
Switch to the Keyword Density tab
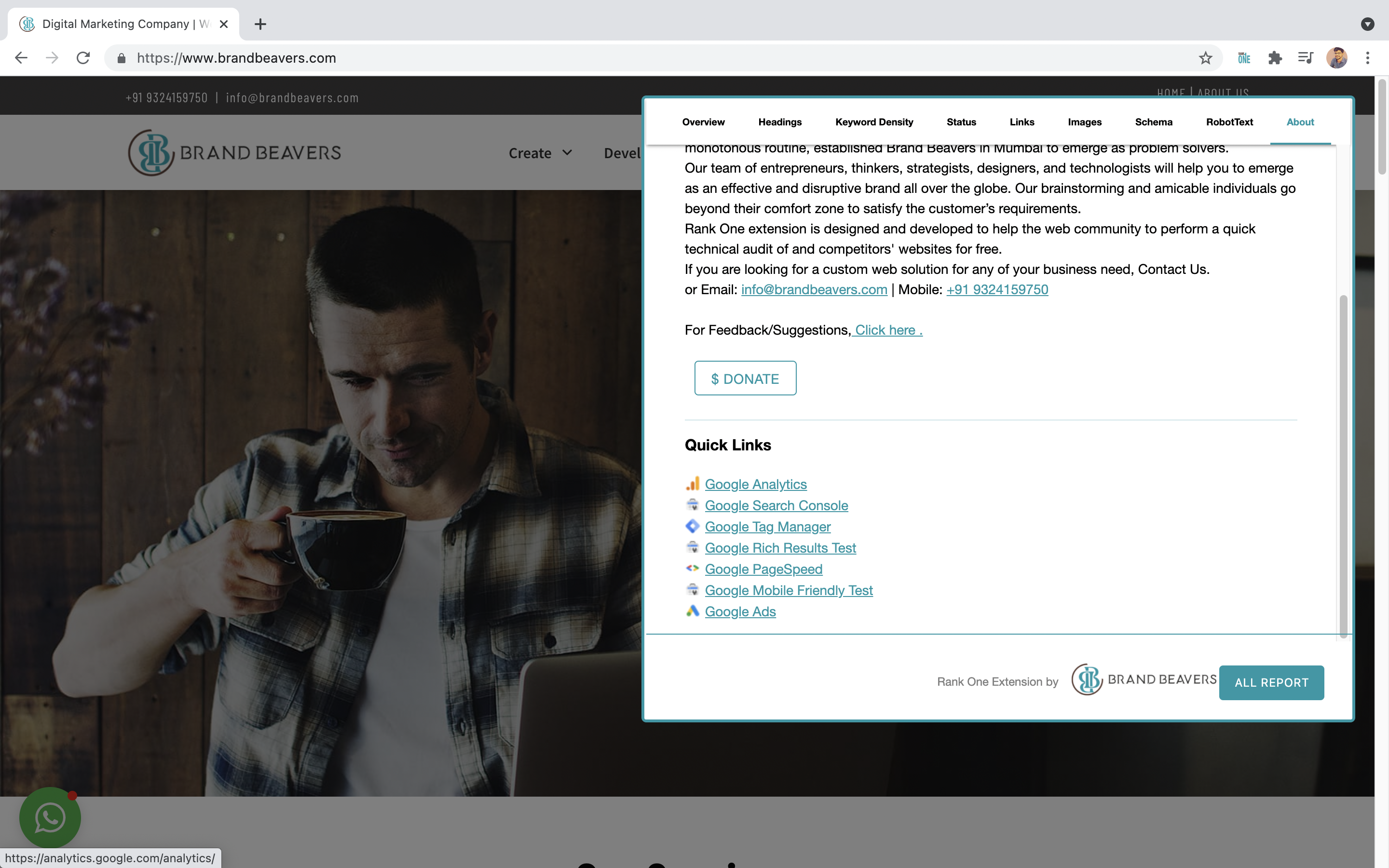(x=873, y=122)
